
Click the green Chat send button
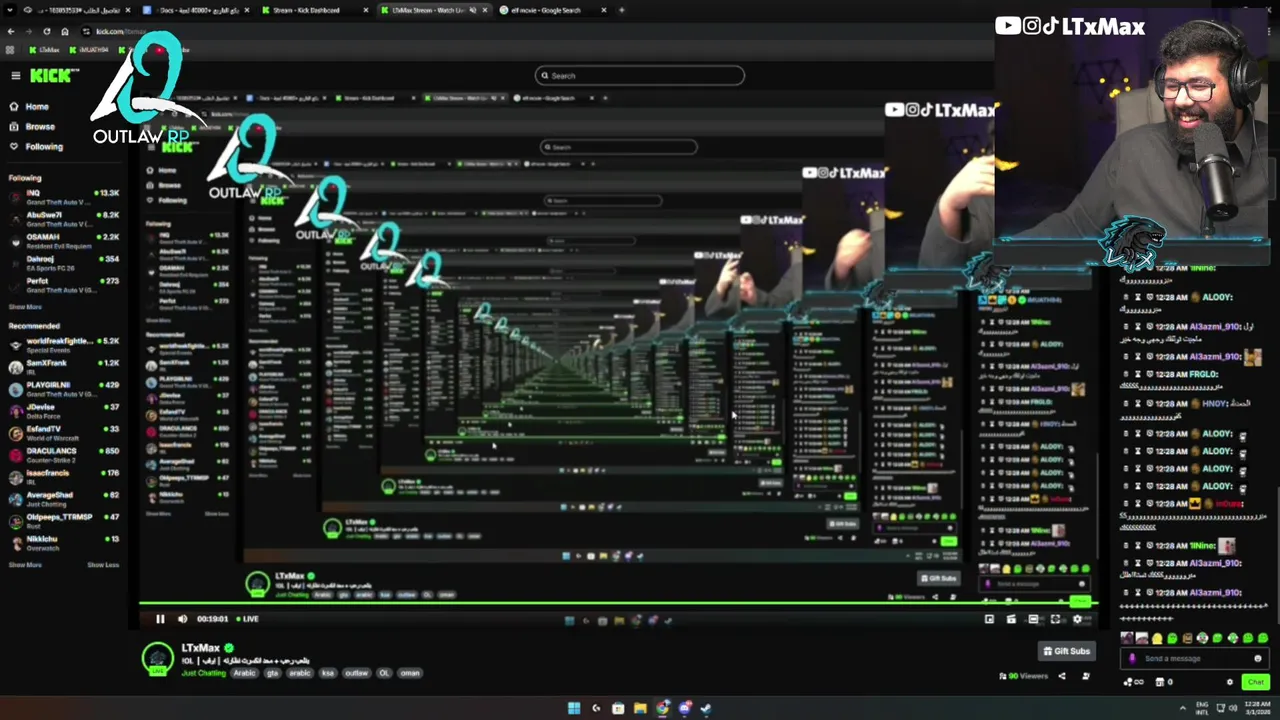click(1255, 682)
